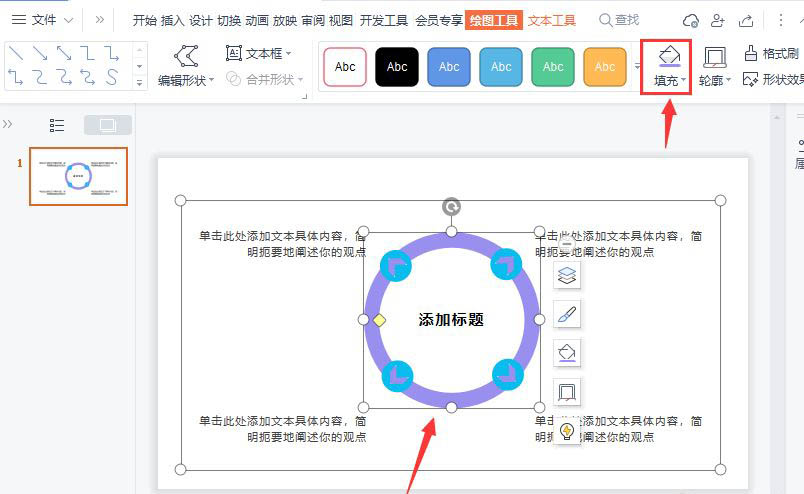Switch to slide thumbnail view in side panel
The height and width of the screenshot is (494, 804).
pos(108,125)
